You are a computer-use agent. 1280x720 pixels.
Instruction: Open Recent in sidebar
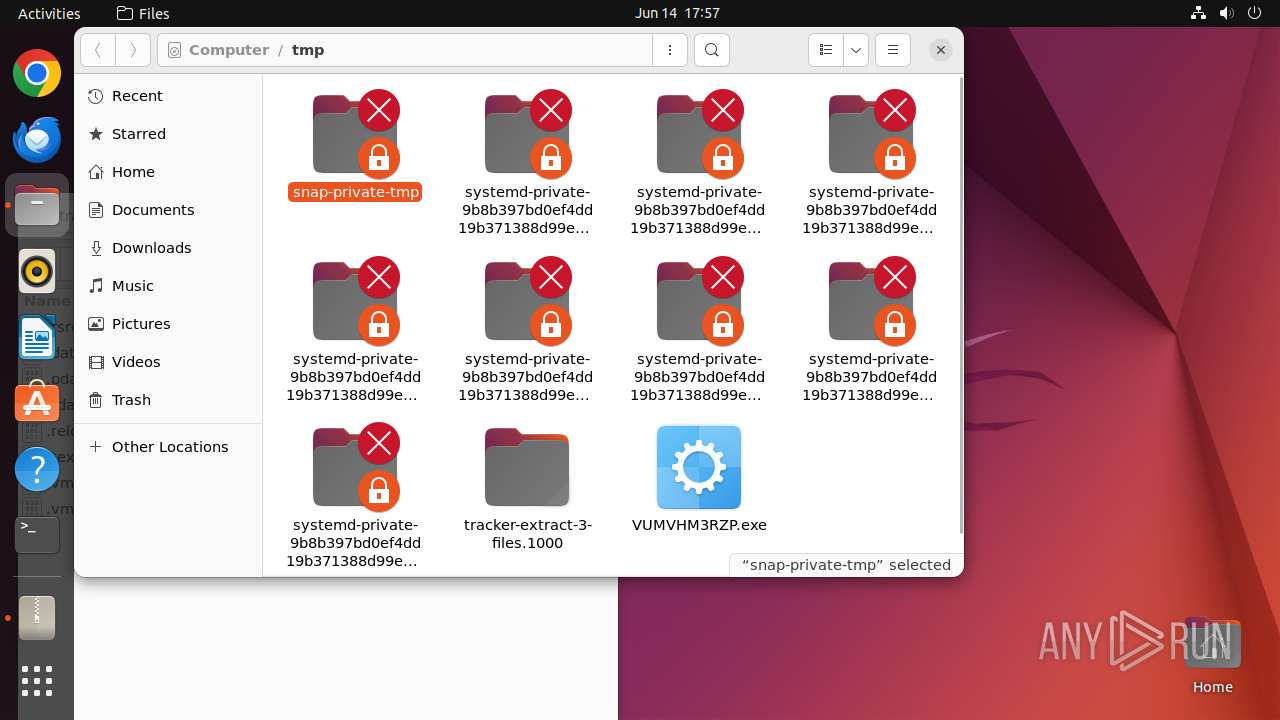(168, 96)
